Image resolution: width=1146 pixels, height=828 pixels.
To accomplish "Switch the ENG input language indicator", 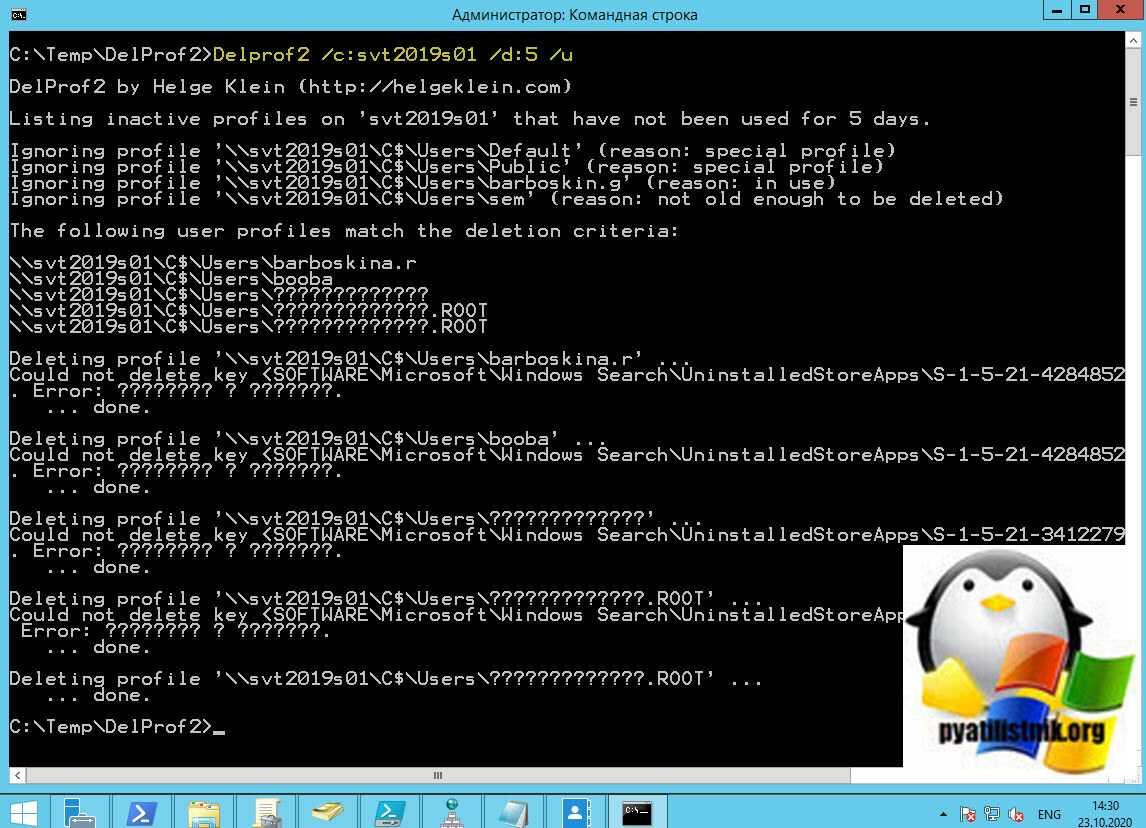I will pyautogui.click(x=1049, y=814).
